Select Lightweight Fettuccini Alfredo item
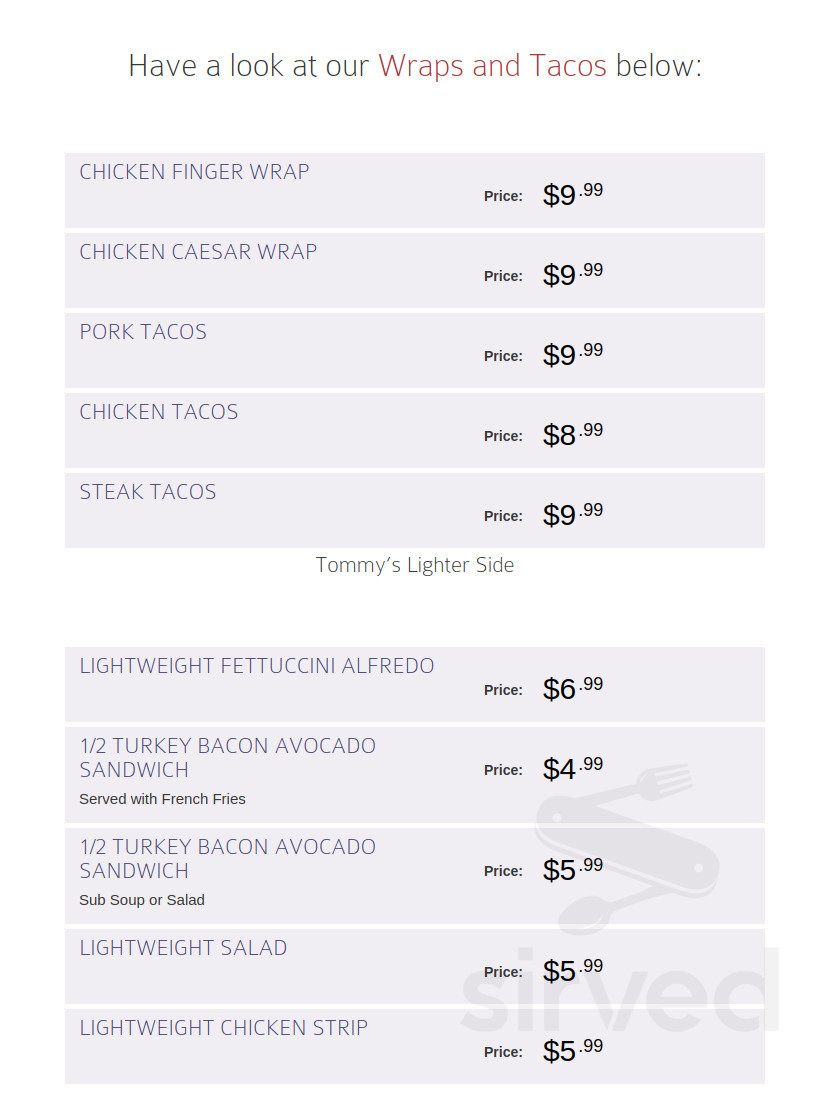Image resolution: width=837 pixels, height=1112 pixels. click(x=415, y=684)
